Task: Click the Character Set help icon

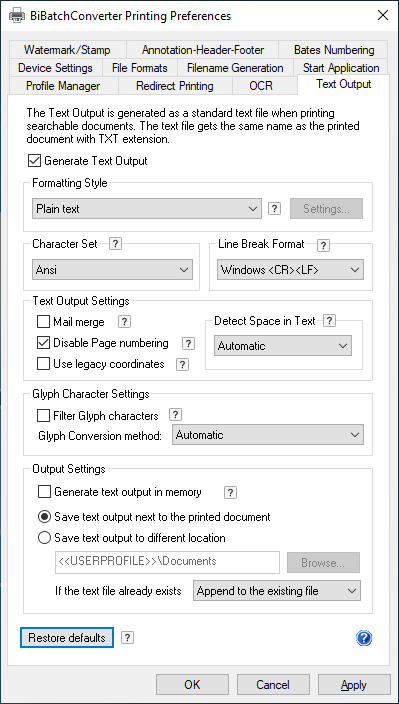Action: click(116, 244)
